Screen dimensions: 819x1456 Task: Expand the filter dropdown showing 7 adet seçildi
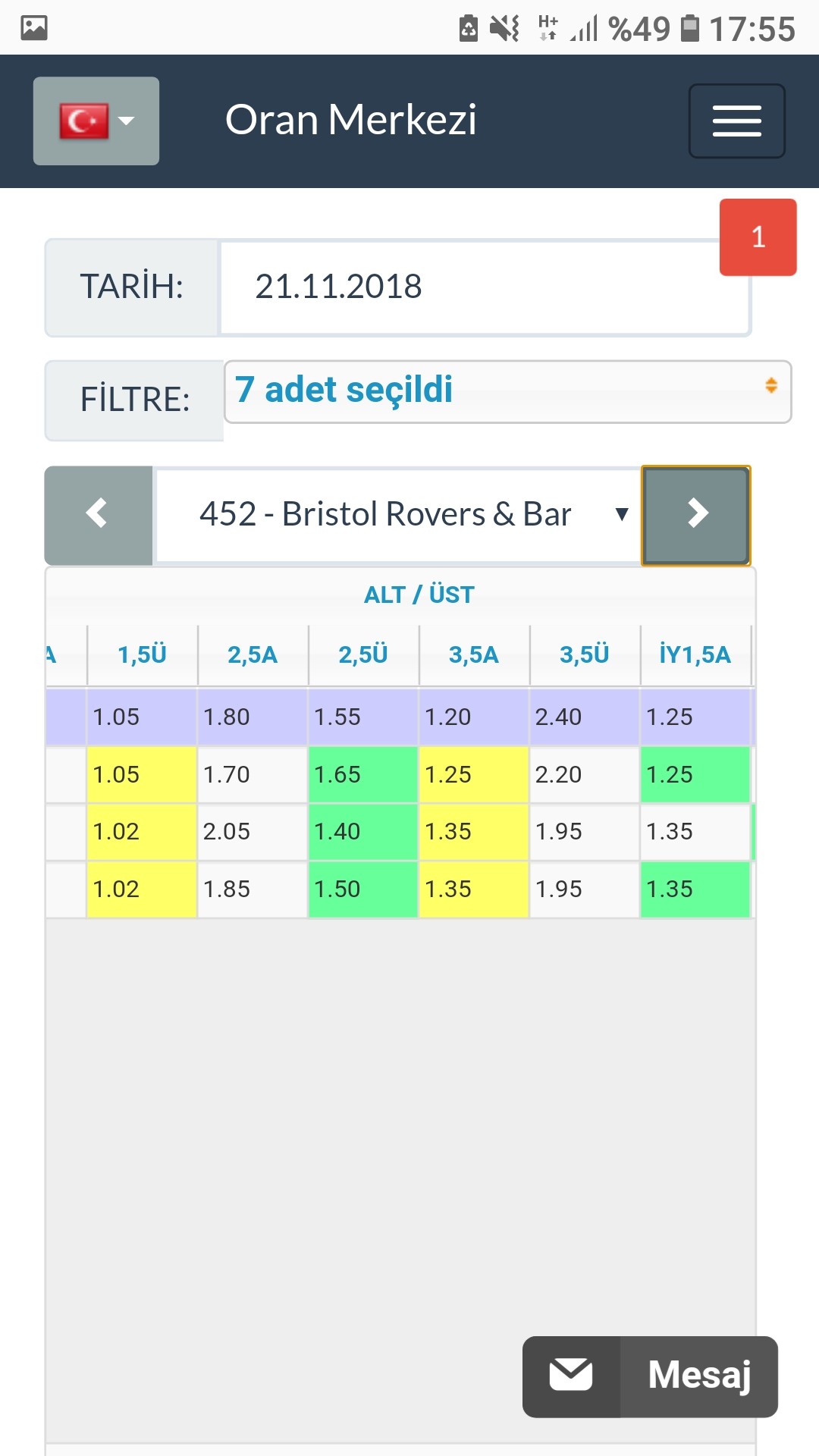[x=507, y=391]
